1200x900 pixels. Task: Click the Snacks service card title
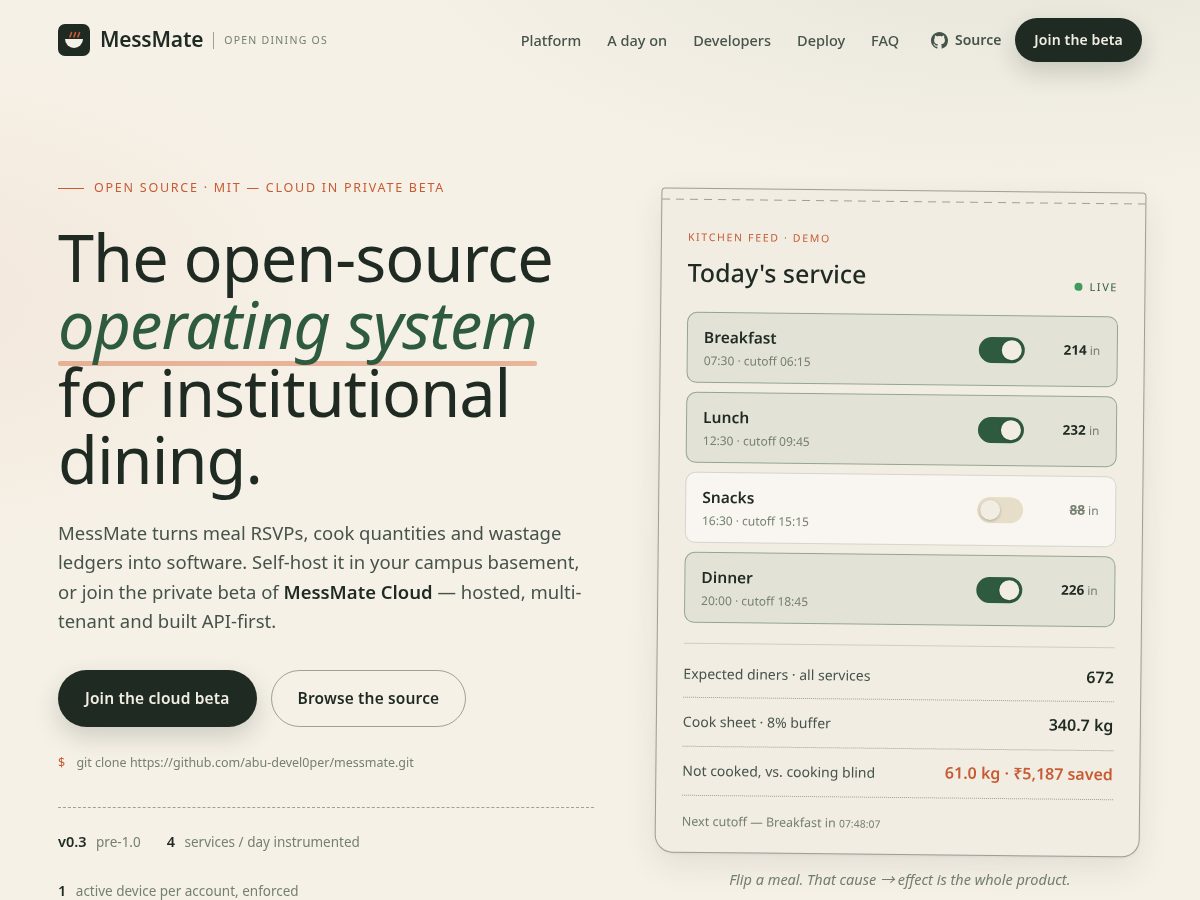coord(728,498)
